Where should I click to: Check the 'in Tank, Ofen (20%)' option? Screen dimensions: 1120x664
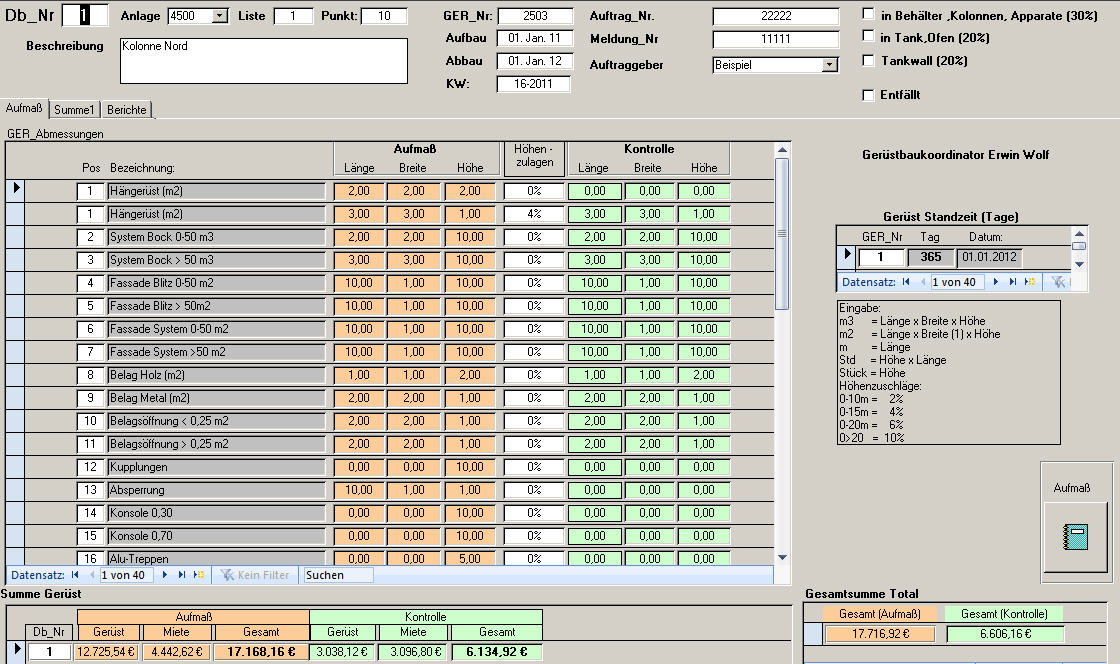point(868,37)
